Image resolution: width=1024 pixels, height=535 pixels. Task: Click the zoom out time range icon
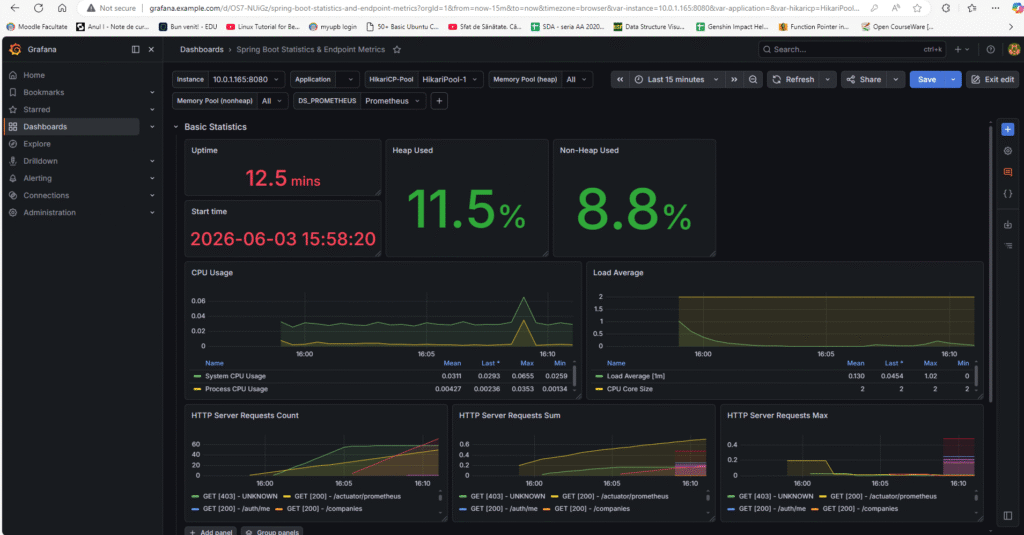point(753,80)
